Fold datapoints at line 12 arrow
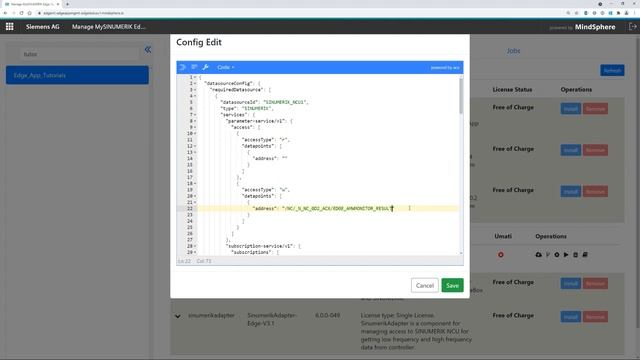This screenshot has height=360, width=640. click(x=195, y=146)
